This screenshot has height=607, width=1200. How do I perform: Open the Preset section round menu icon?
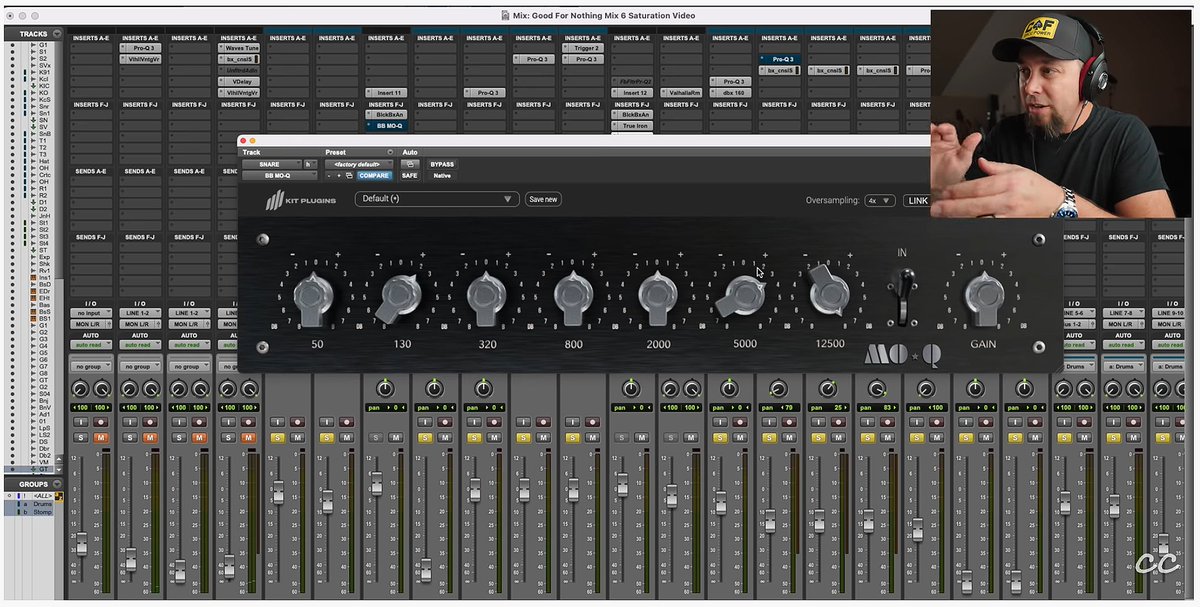(x=390, y=153)
